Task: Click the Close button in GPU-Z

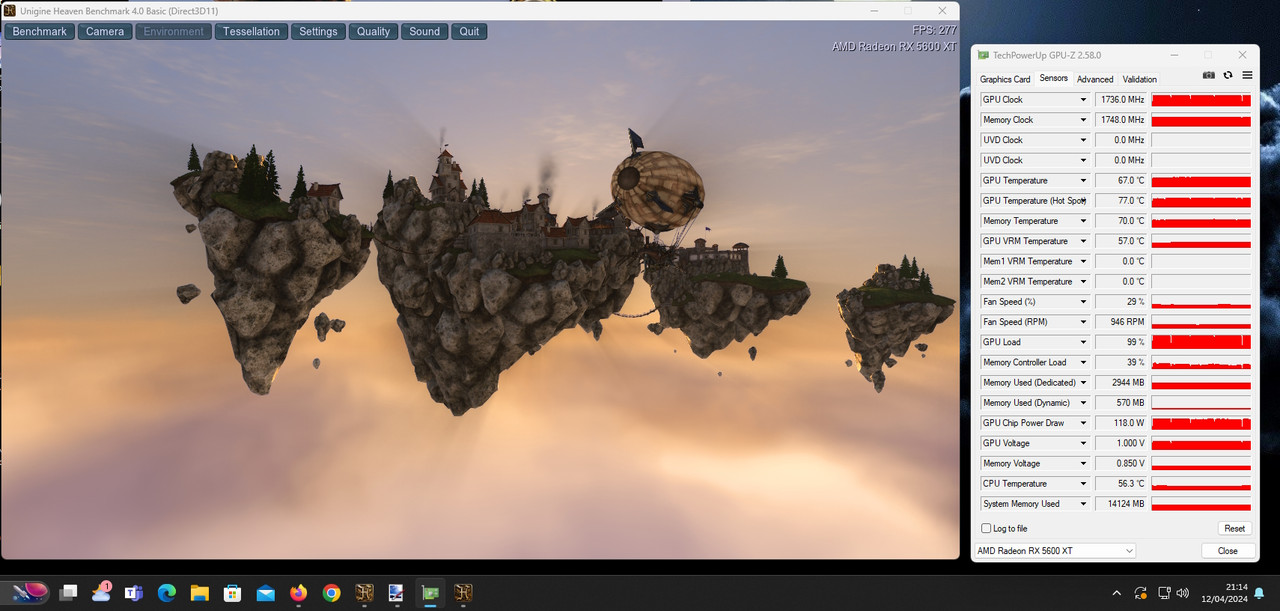Action: [x=1228, y=551]
